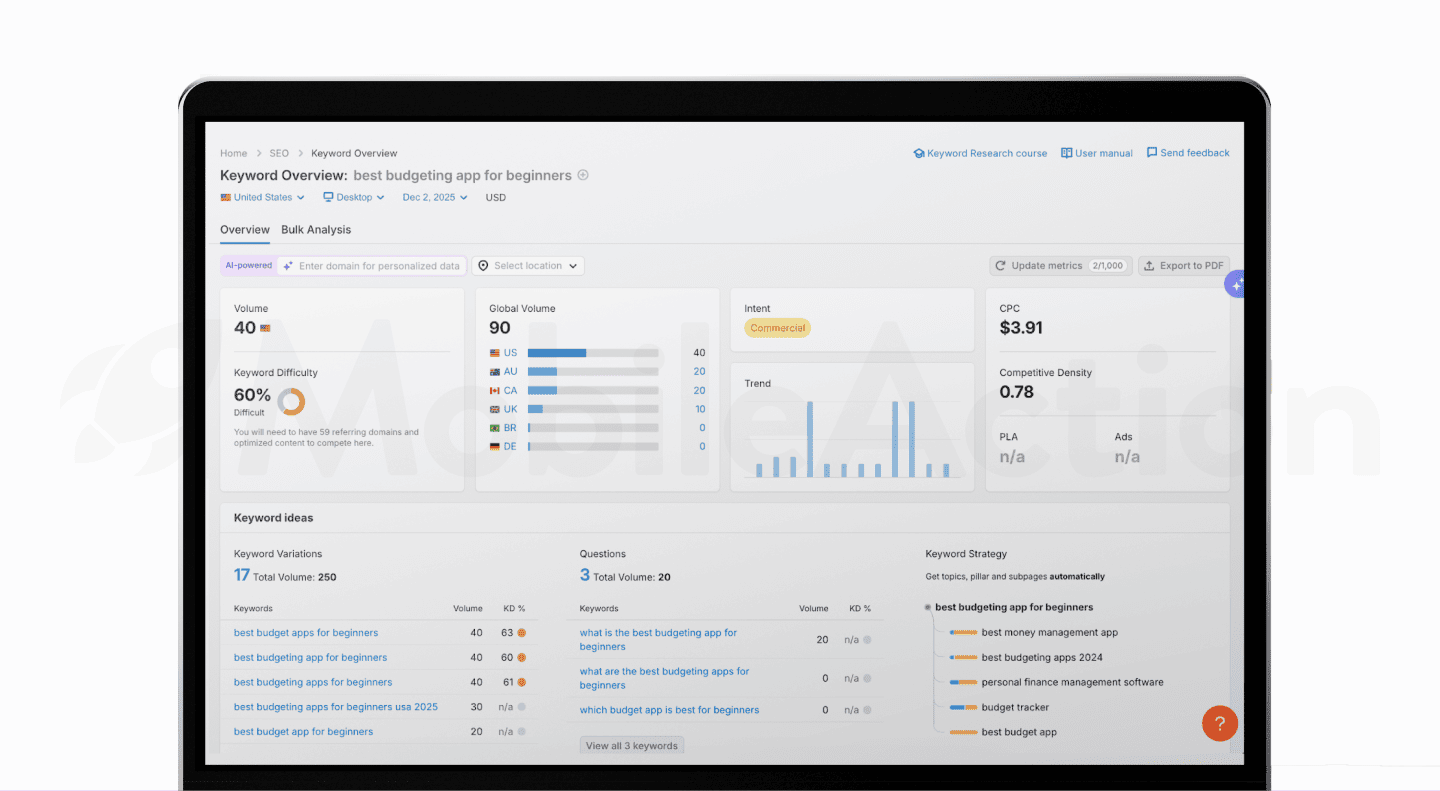Open the Desktop device dropdown
The width and height of the screenshot is (1440, 791).
click(x=354, y=198)
